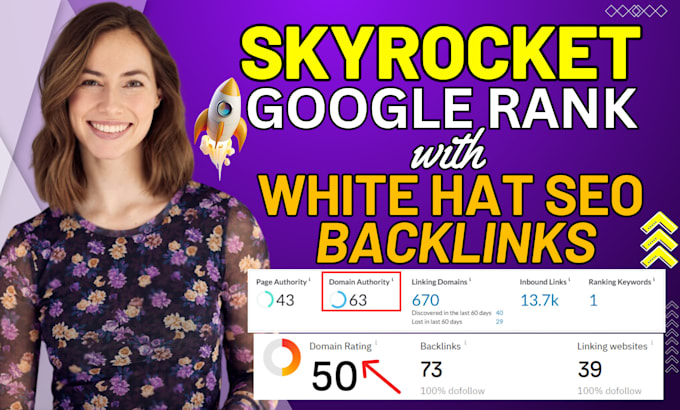Select the Ranking Keywords label
Viewport: 680px width, 410px height.
pyautogui.click(x=620, y=282)
